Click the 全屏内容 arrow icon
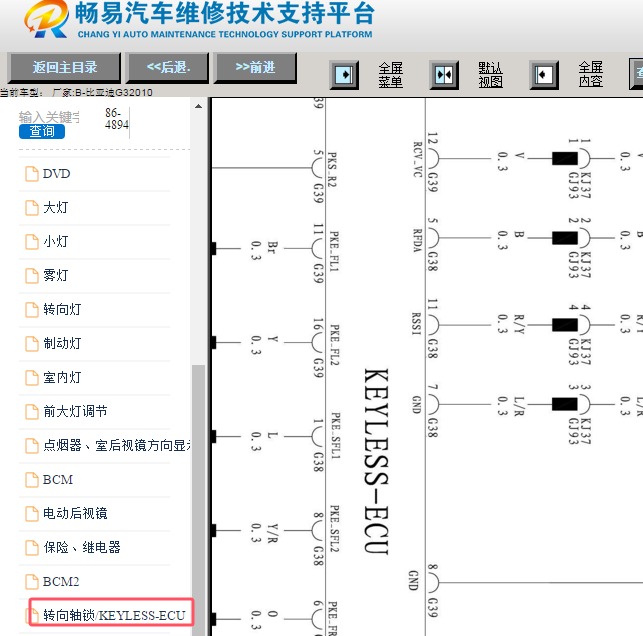 pos(544,75)
